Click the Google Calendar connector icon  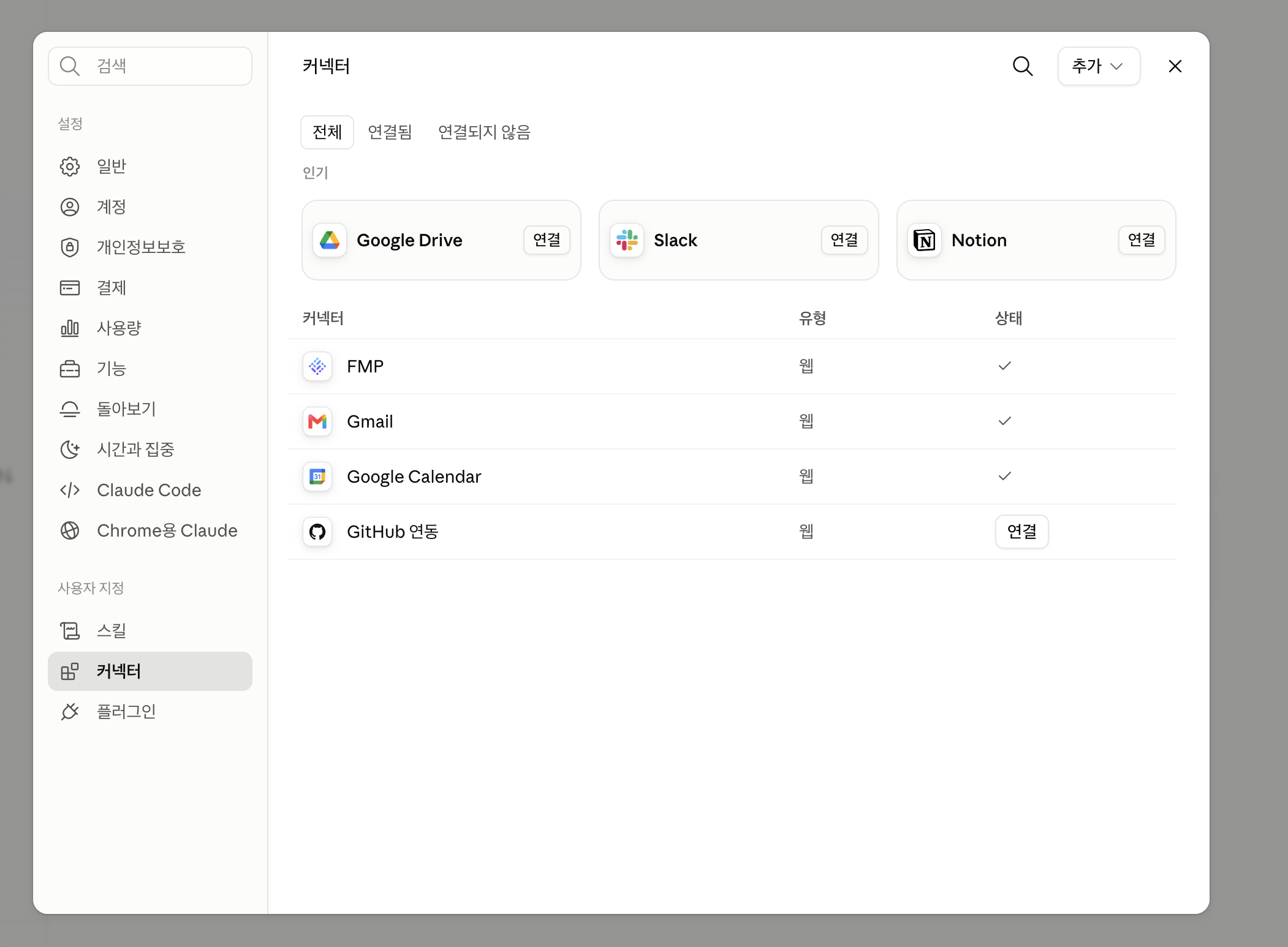317,477
